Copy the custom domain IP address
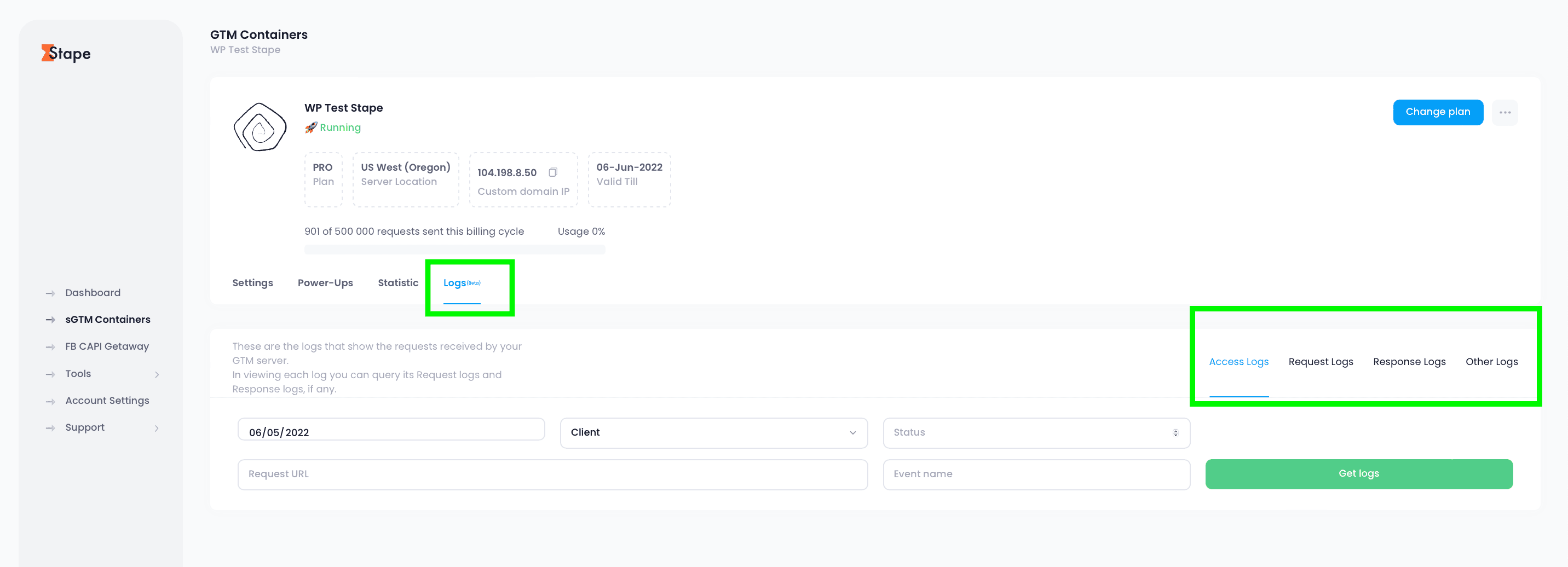1568x567 pixels. pos(553,172)
